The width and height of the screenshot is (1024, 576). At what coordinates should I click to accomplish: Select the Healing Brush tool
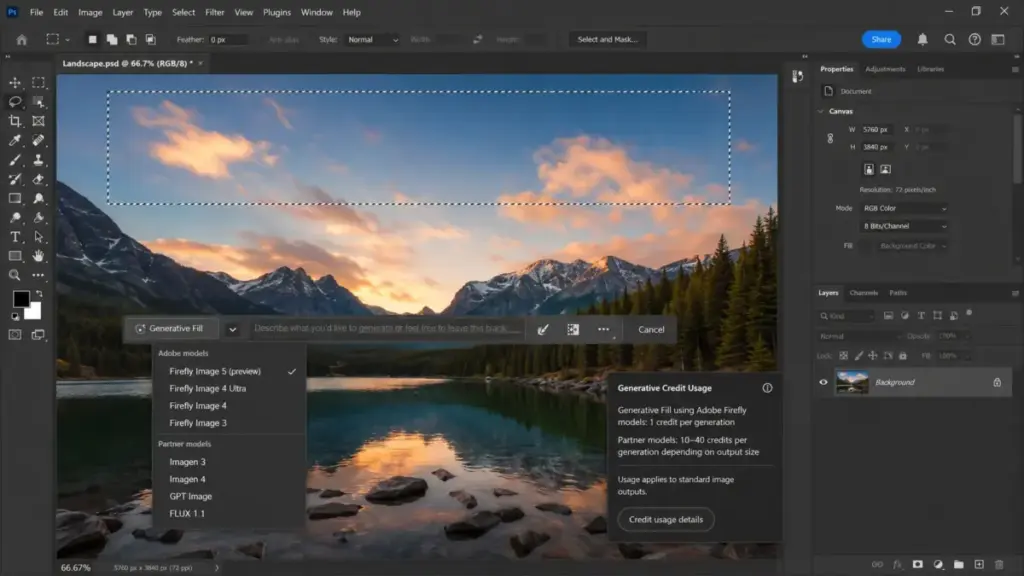(x=39, y=140)
